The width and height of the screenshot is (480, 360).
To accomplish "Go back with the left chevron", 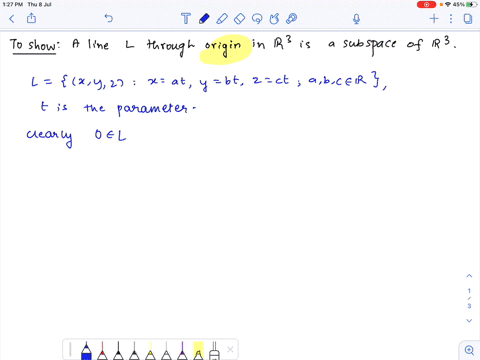I will (12, 19).
